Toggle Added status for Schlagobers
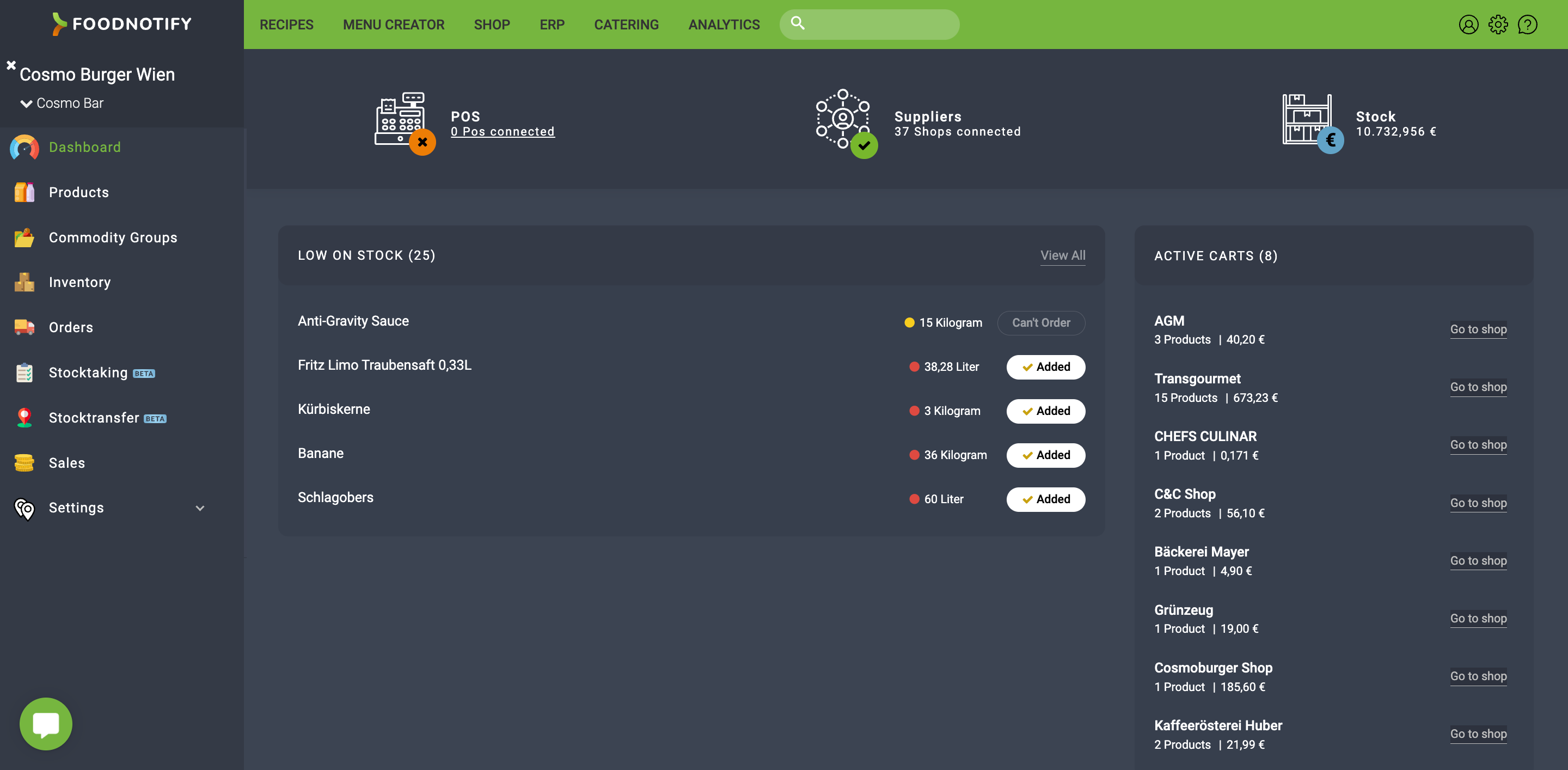This screenshot has height=770, width=1568. [x=1045, y=499]
